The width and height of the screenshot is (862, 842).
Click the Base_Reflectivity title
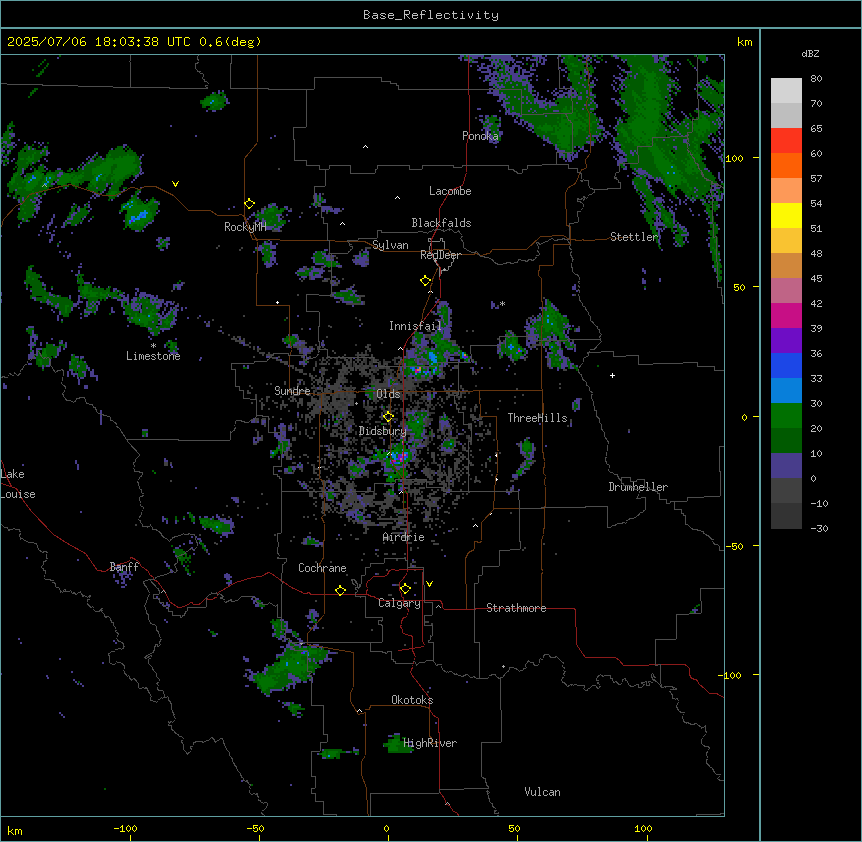pos(431,15)
